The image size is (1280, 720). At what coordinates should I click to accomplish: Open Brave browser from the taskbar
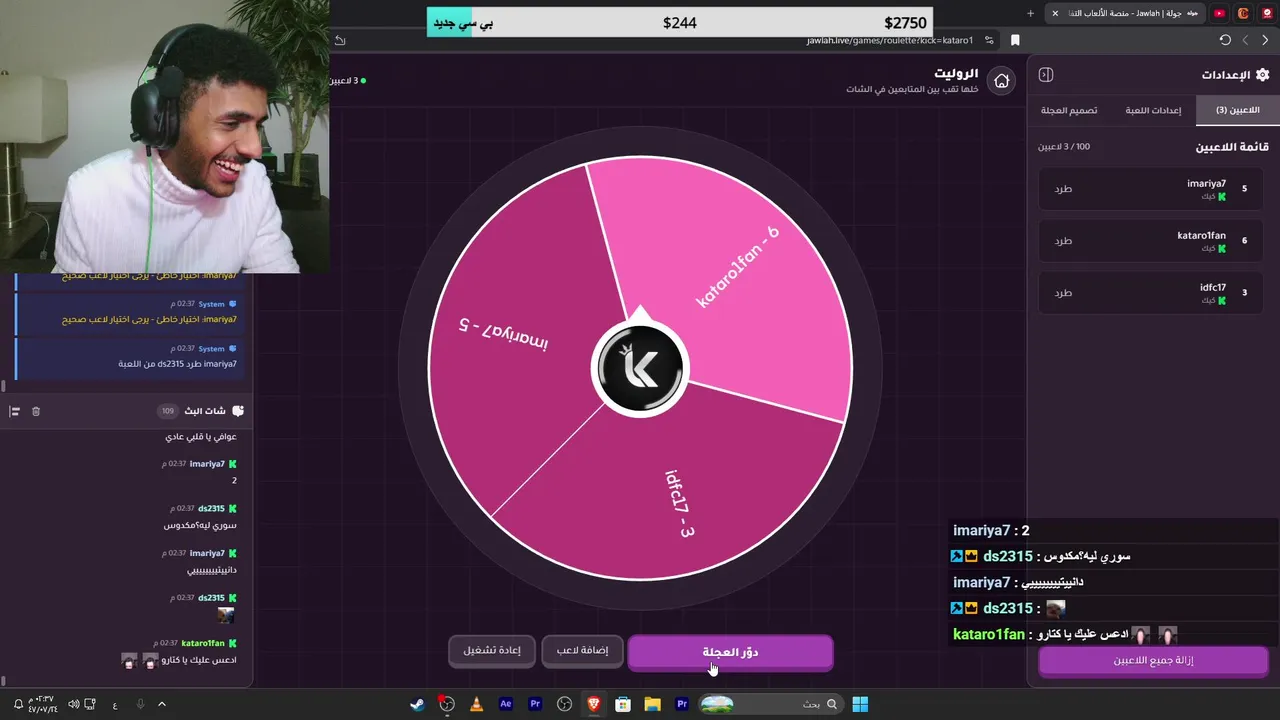[x=594, y=704]
